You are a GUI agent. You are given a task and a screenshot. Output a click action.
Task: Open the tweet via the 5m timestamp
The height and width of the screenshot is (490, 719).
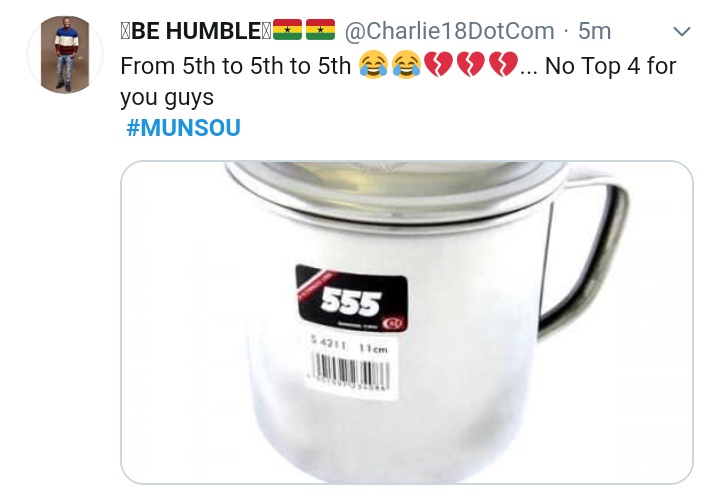click(594, 31)
